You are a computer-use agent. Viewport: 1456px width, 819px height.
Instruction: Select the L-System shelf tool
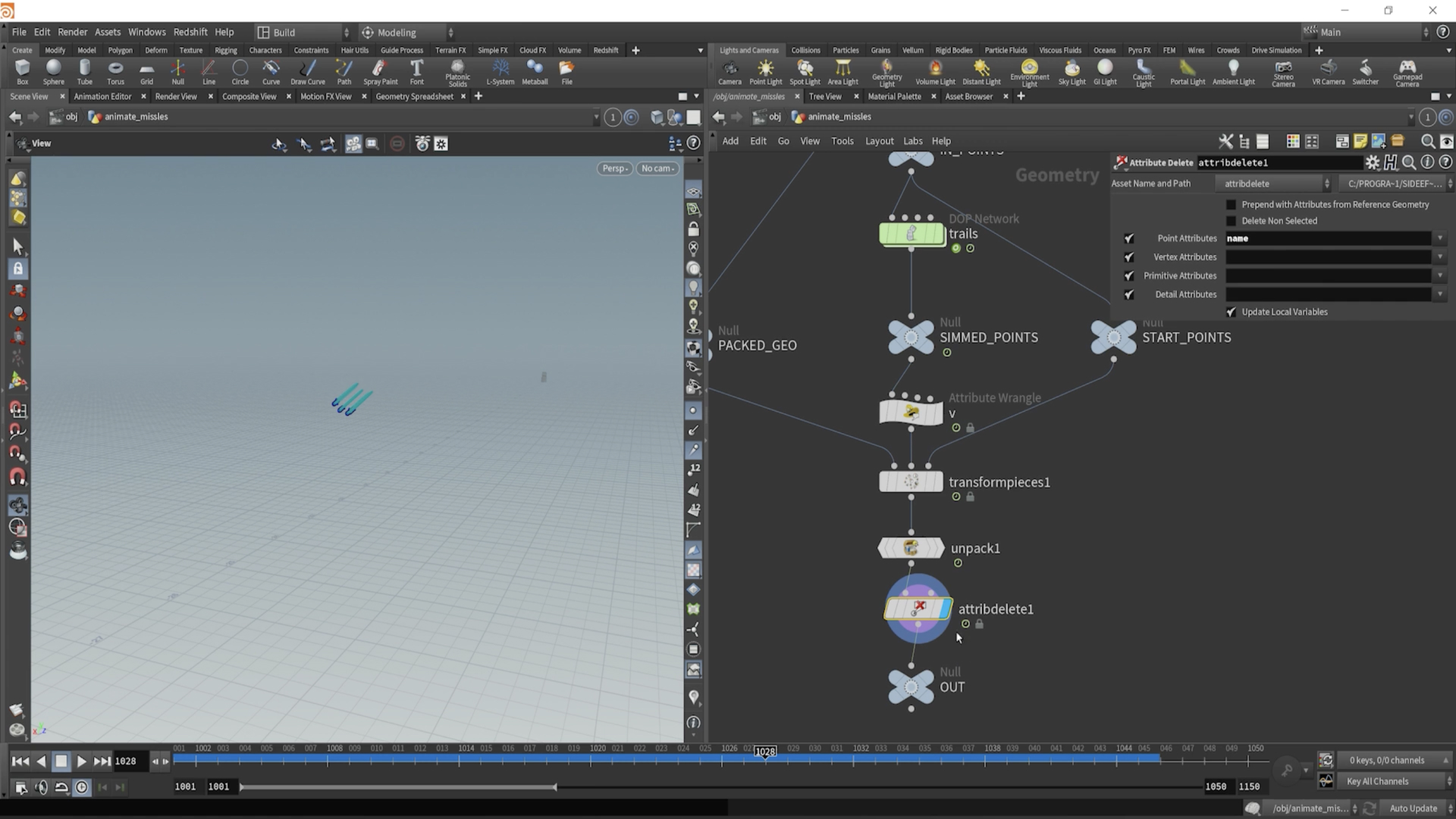[500, 72]
